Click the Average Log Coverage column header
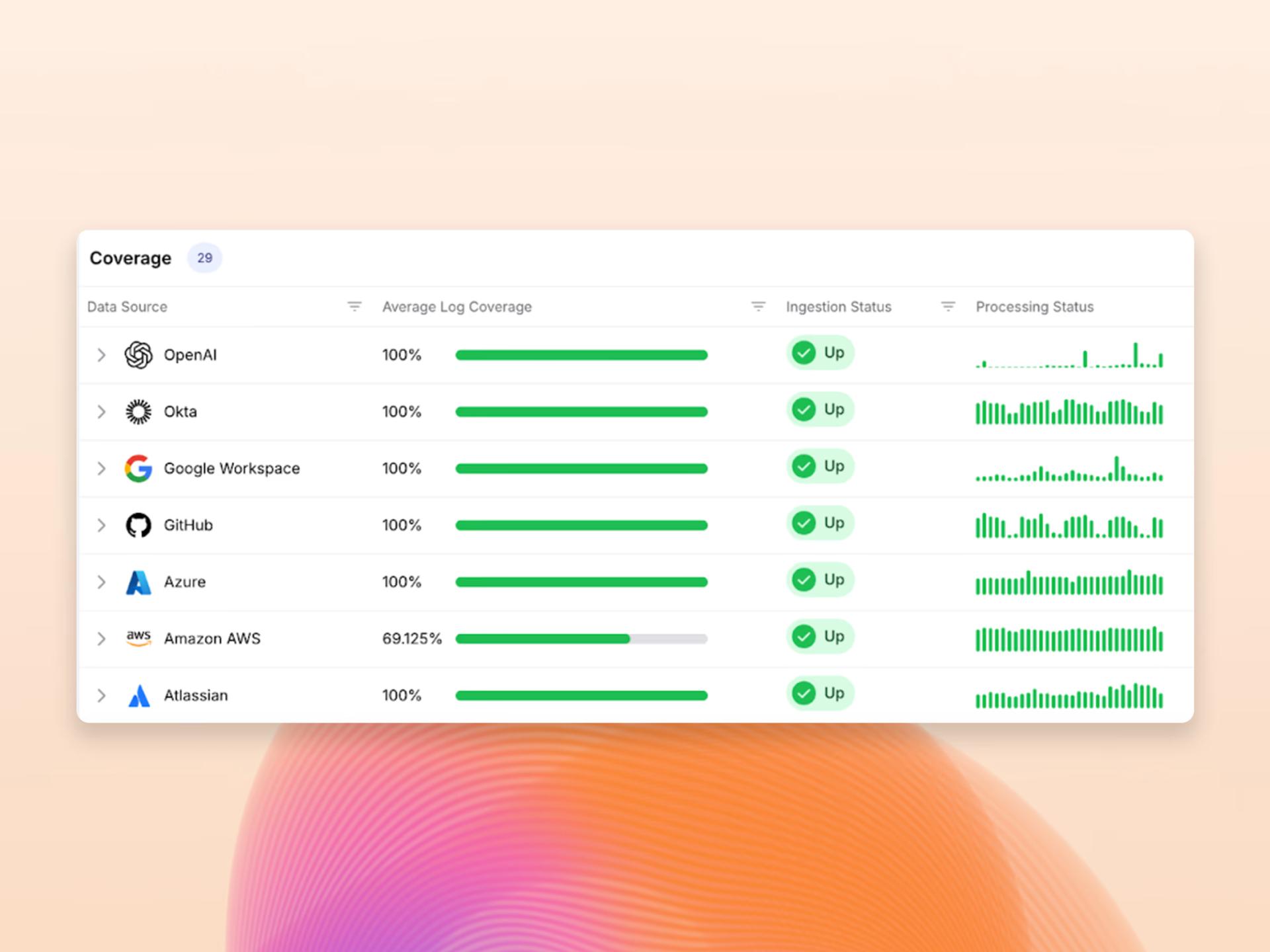 (457, 307)
